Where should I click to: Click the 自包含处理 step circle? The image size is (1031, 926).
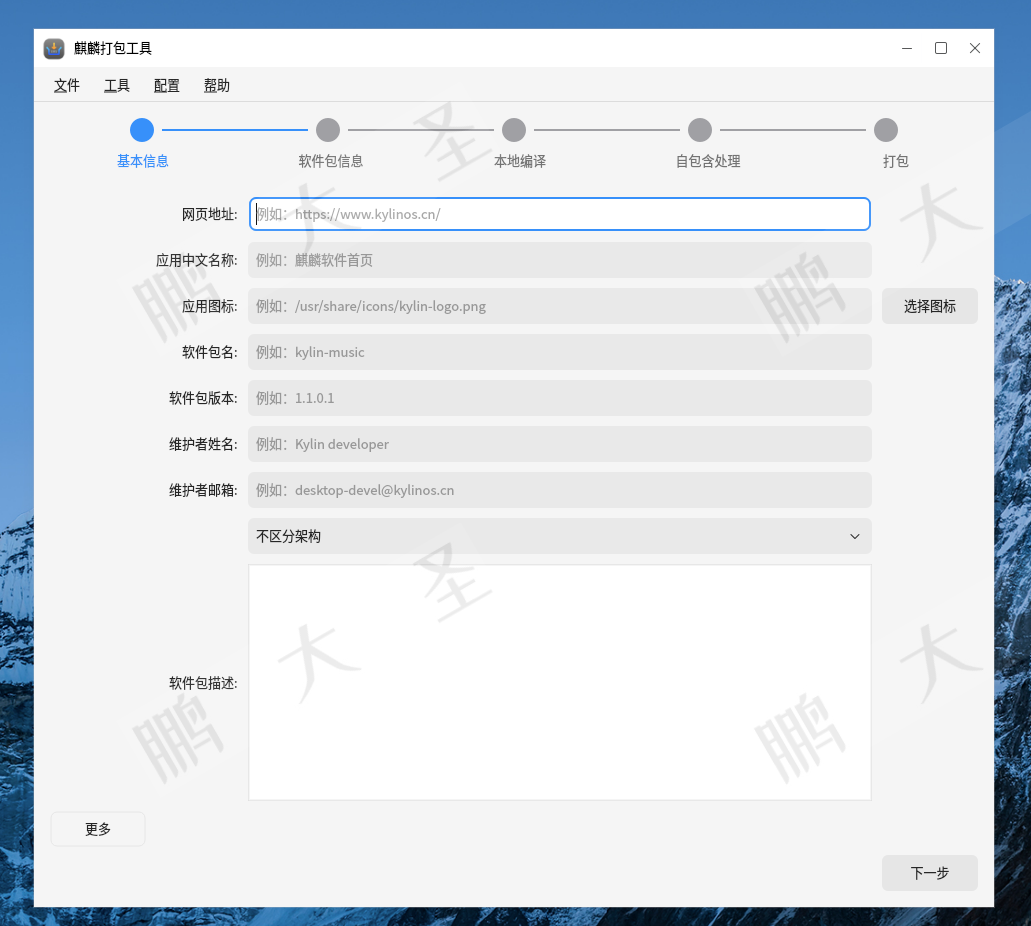(700, 130)
